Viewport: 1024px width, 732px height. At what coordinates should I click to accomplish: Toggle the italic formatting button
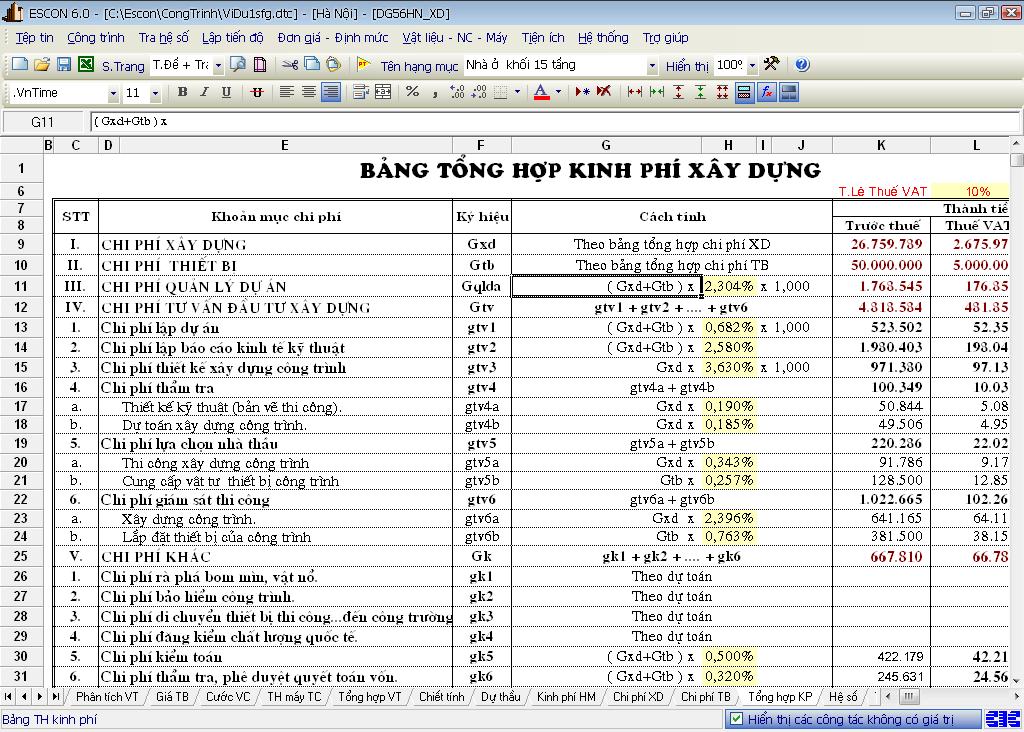pos(204,93)
